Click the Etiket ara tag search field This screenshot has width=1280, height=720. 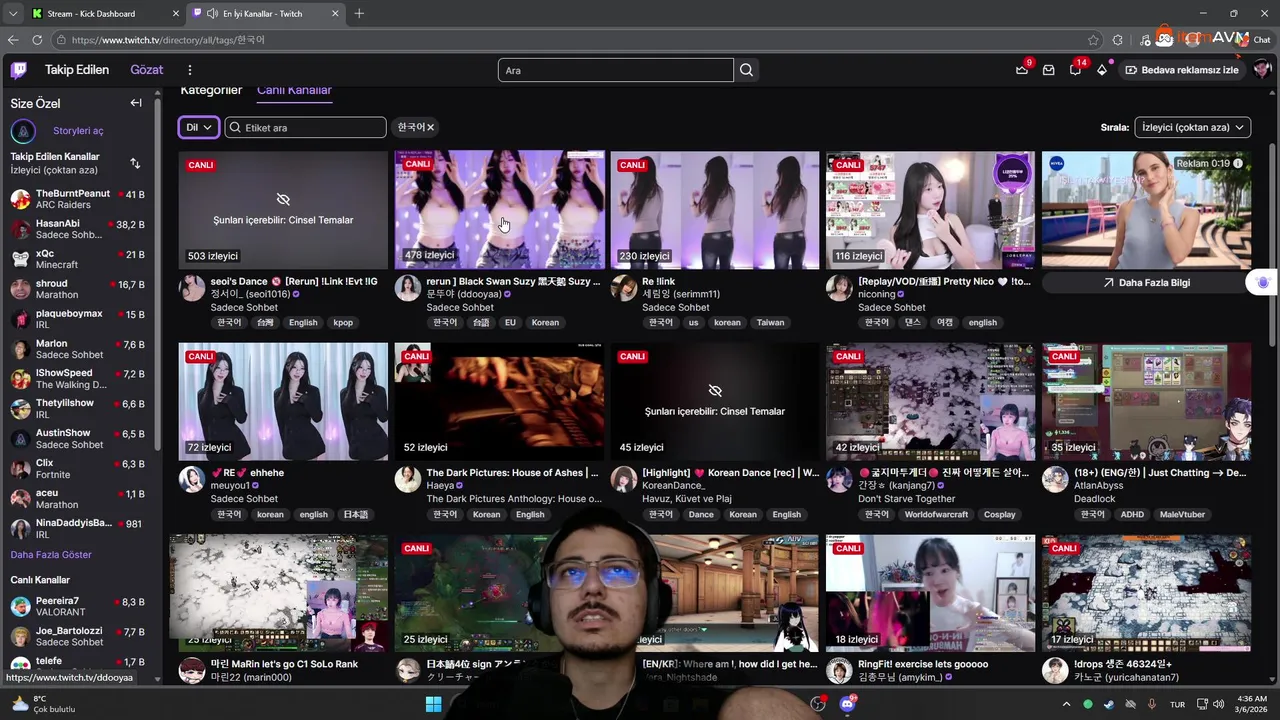(305, 127)
